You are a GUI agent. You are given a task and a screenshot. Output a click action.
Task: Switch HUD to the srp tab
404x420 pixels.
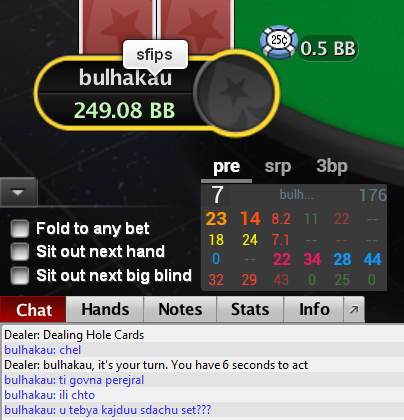tap(278, 166)
